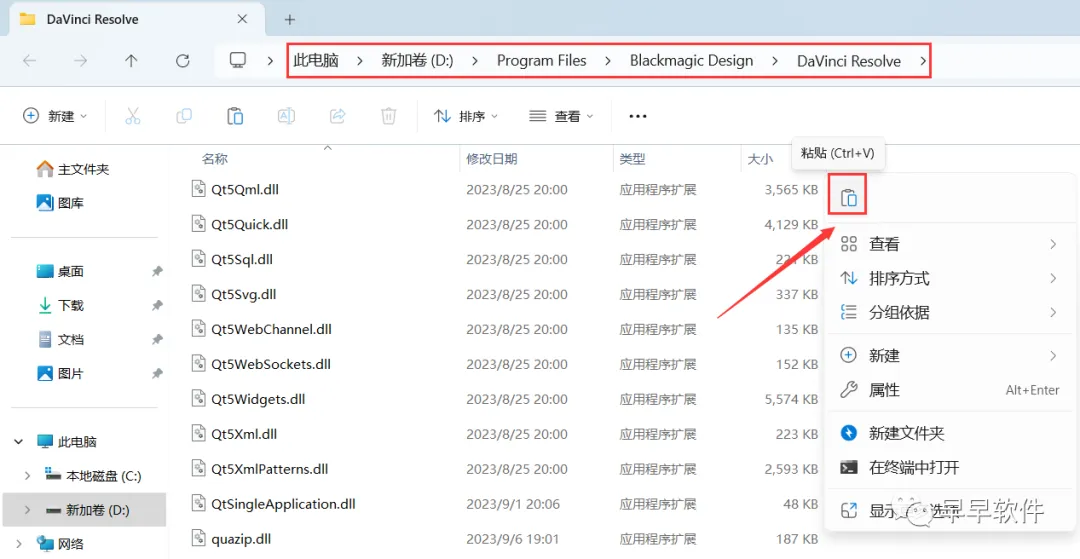
Task: Select 在终端中打开 in context menu
Action: pyautogui.click(x=950, y=468)
